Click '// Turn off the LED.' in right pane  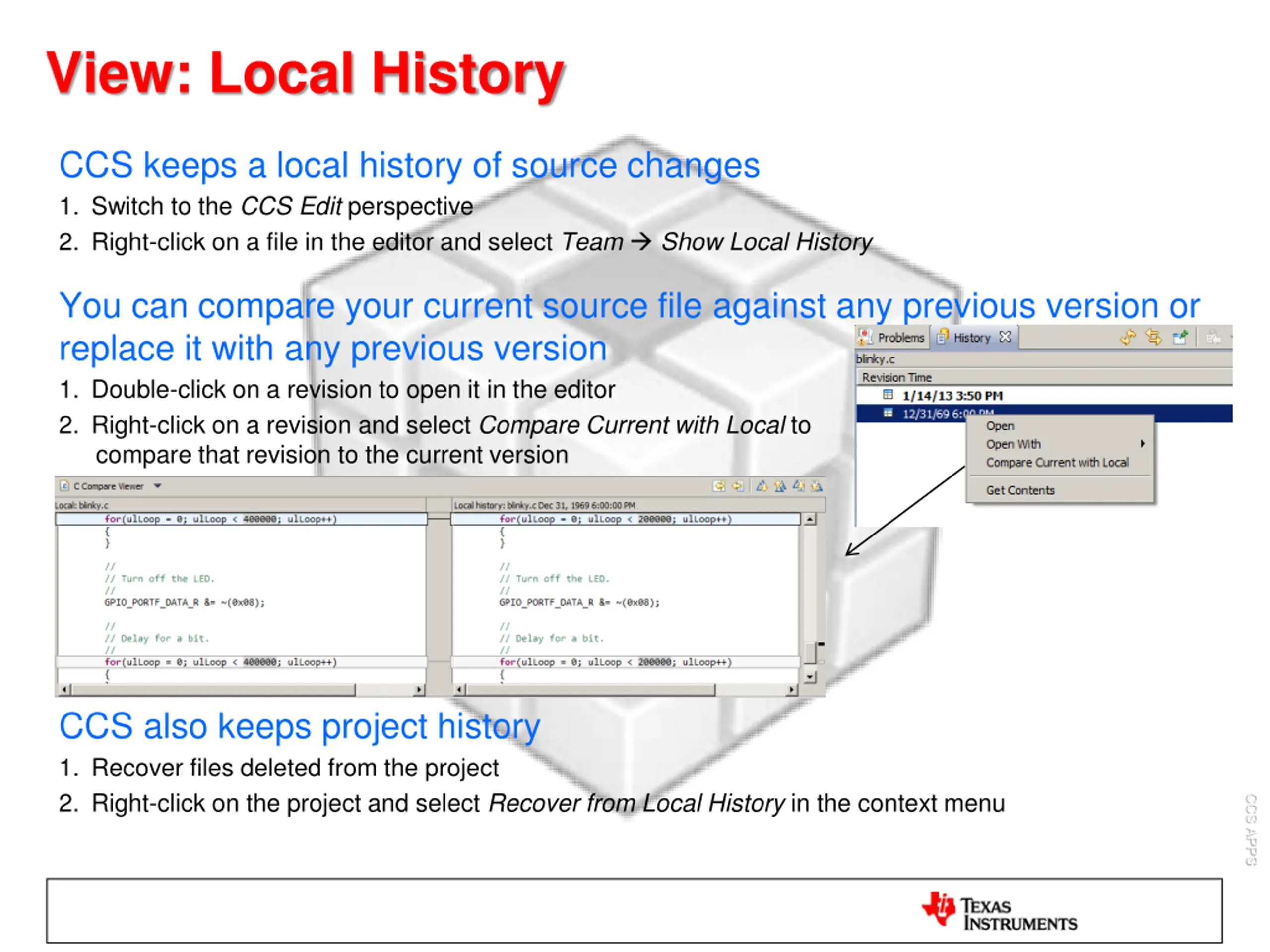coord(554,579)
